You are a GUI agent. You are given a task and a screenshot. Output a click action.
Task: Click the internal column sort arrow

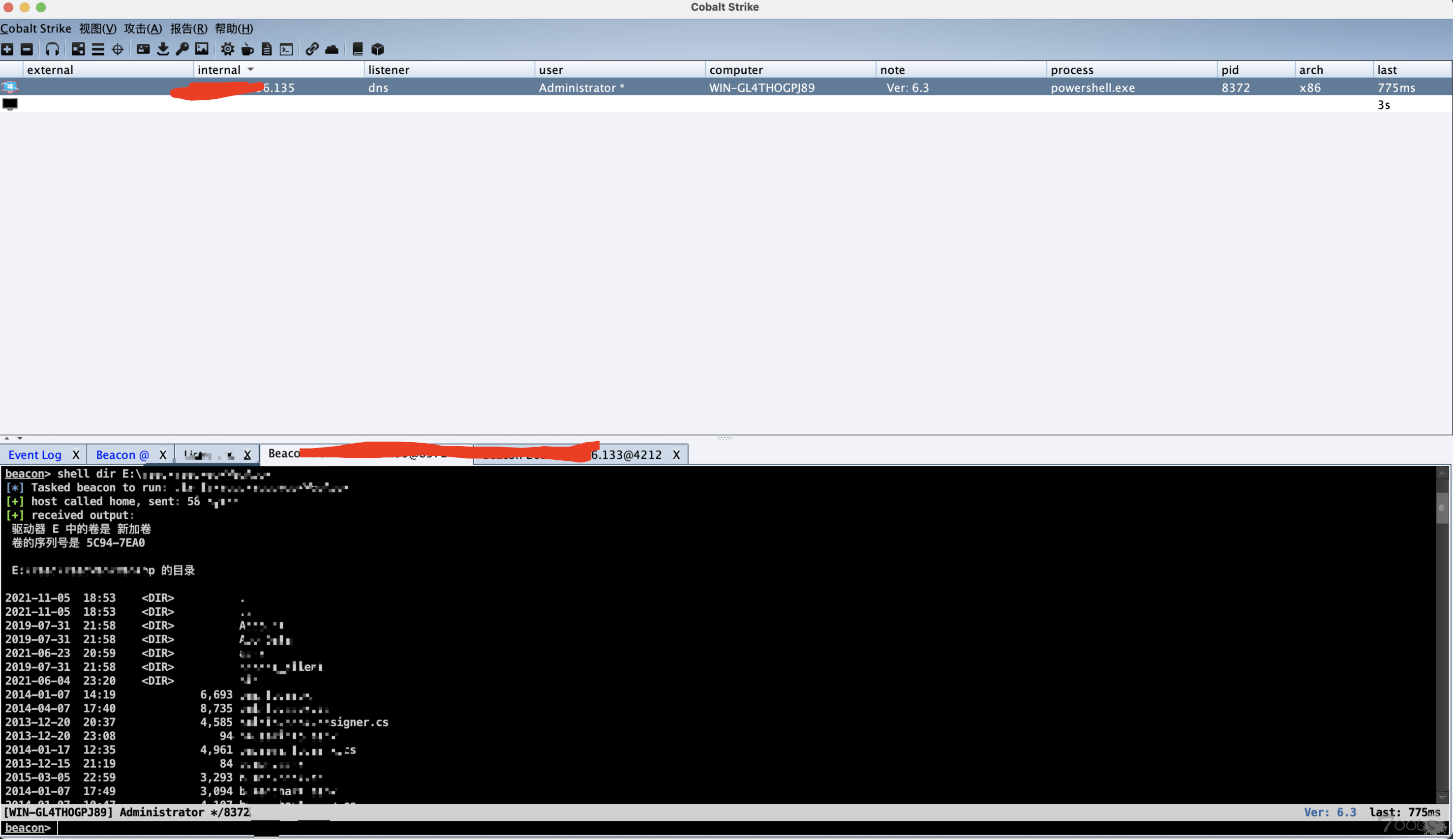point(250,69)
